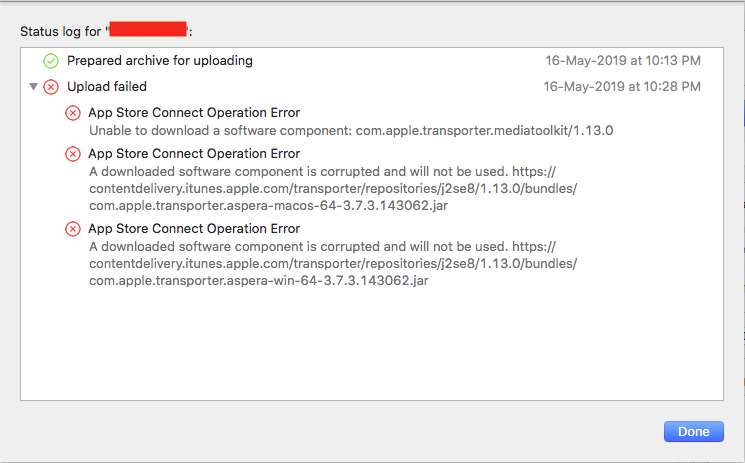
Task: Select the error heading above aspera-macos message
Action: pos(194,154)
